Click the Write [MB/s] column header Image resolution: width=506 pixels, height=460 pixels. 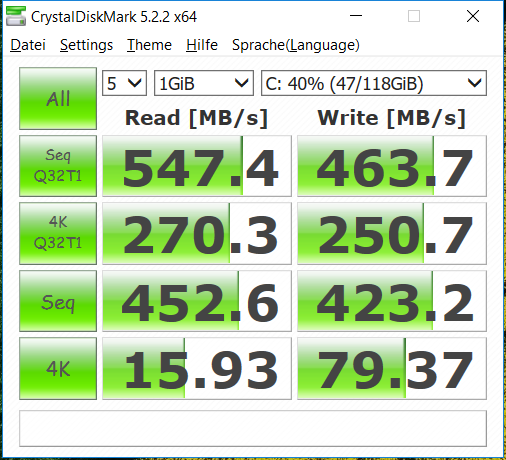pos(392,118)
